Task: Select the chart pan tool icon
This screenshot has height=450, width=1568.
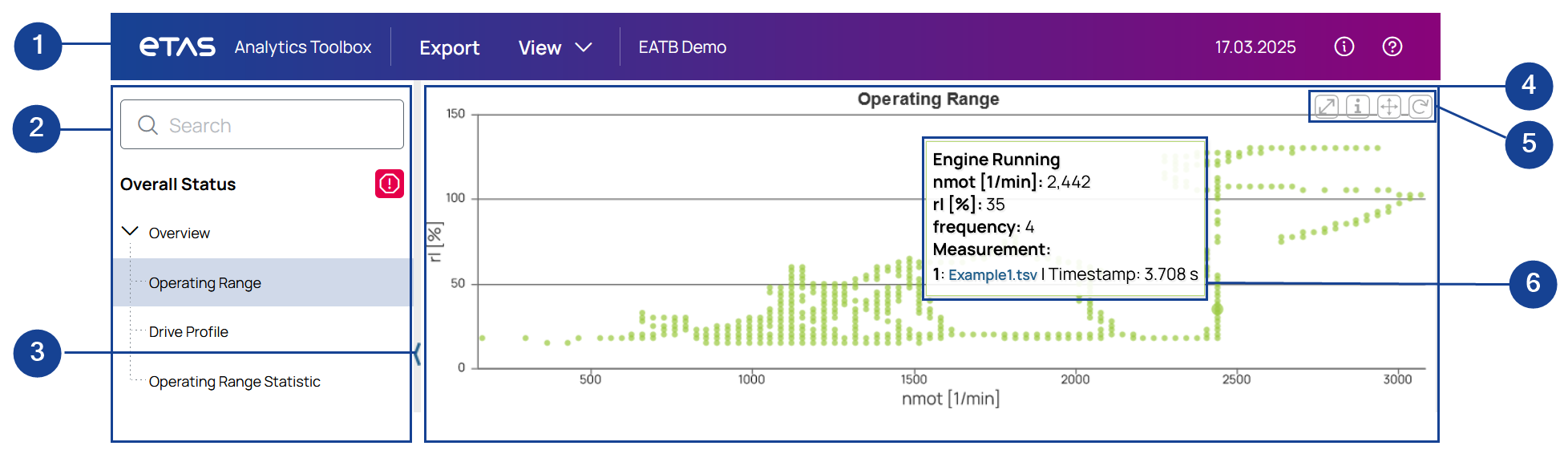Action: 1388,106
